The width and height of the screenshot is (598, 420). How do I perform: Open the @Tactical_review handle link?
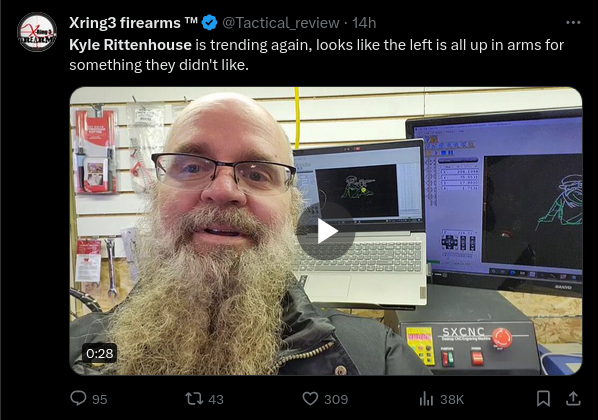click(281, 23)
